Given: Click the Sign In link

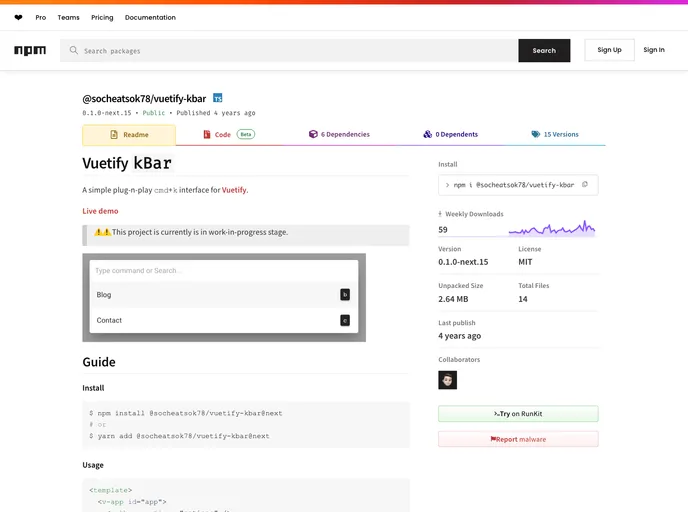Looking at the screenshot, I should [x=654, y=50].
